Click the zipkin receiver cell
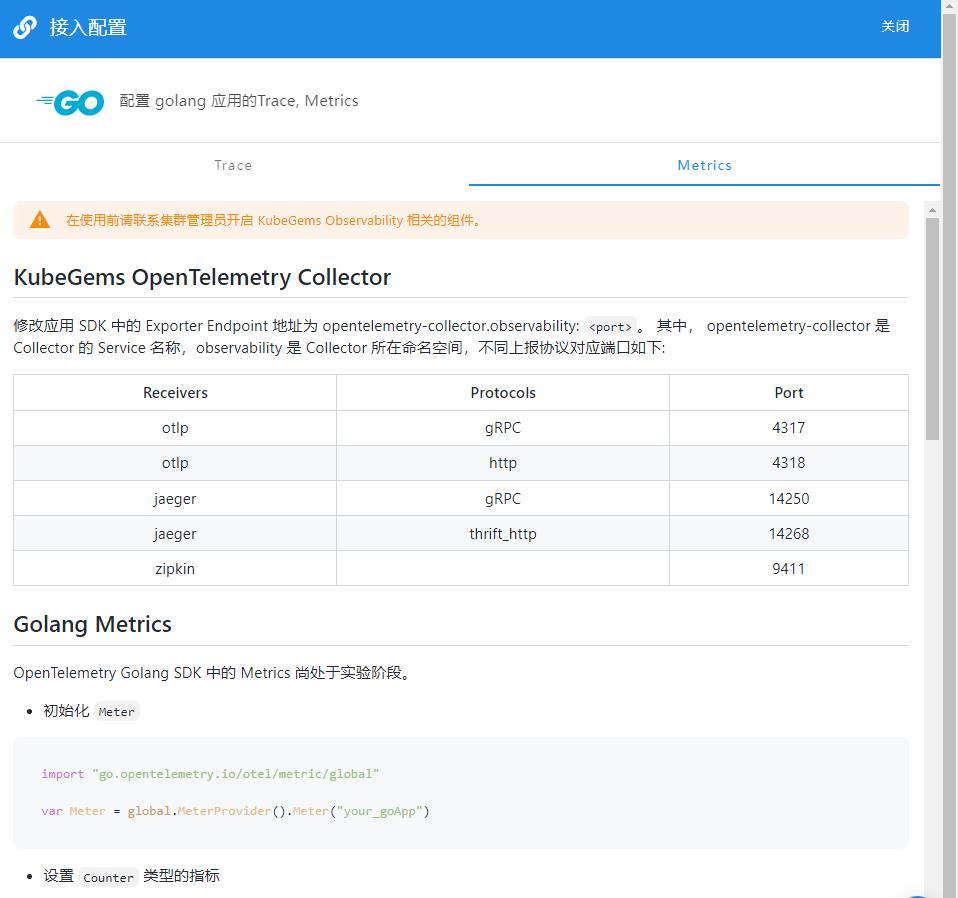958x898 pixels. coord(175,569)
